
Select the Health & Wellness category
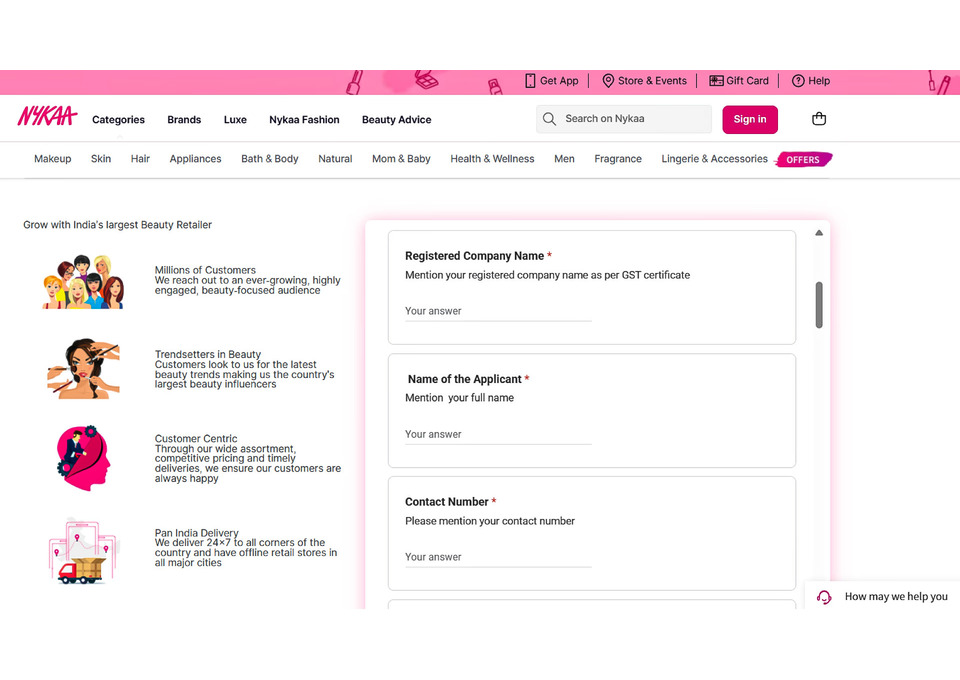tap(492, 159)
